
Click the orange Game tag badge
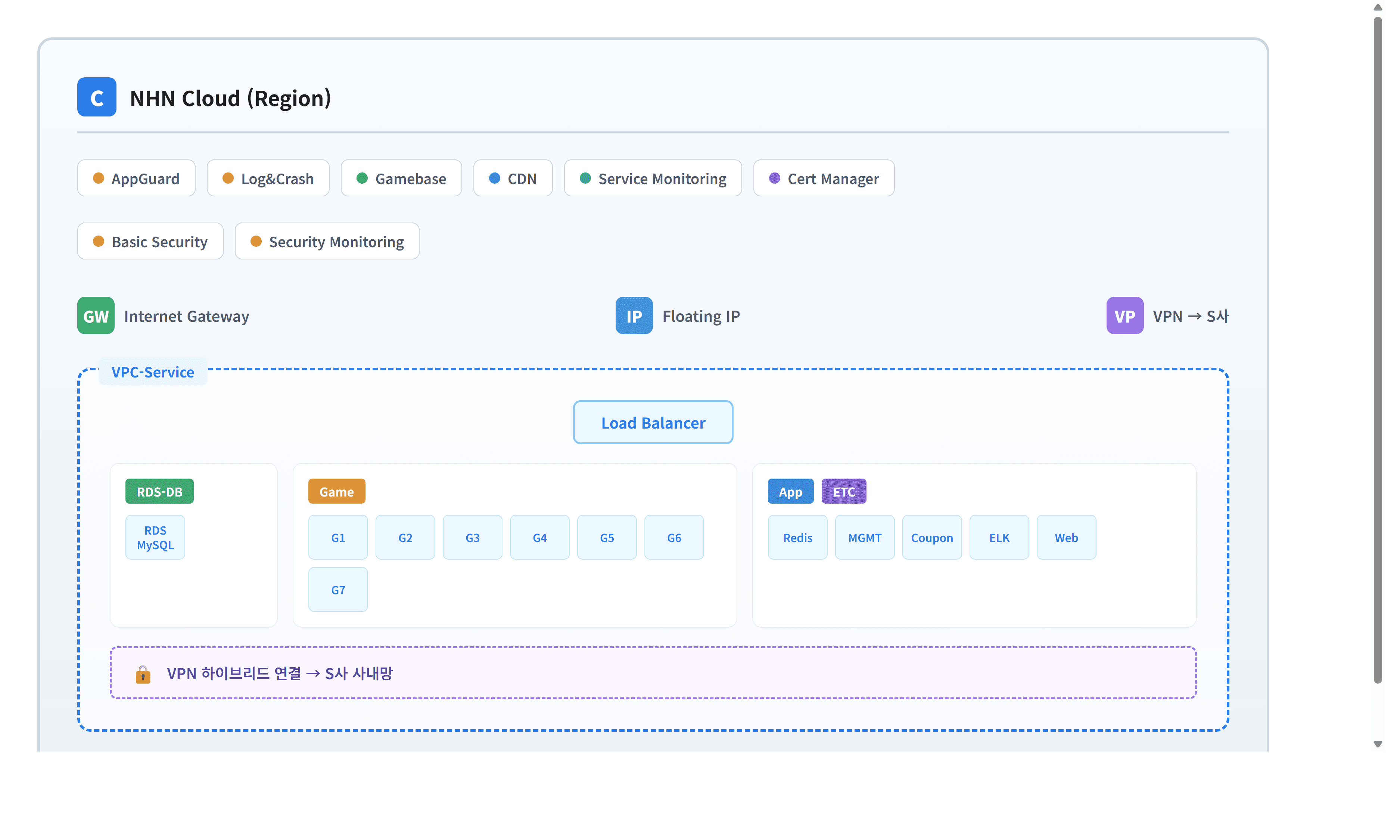tap(336, 491)
